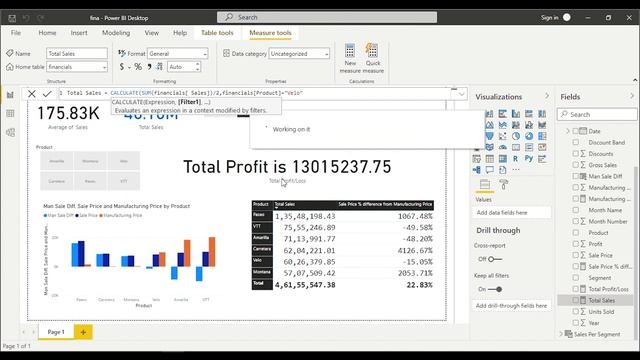Select the clustered column chart visual
Image resolution: width=640 pixels, height=360 pixels.
516,113
